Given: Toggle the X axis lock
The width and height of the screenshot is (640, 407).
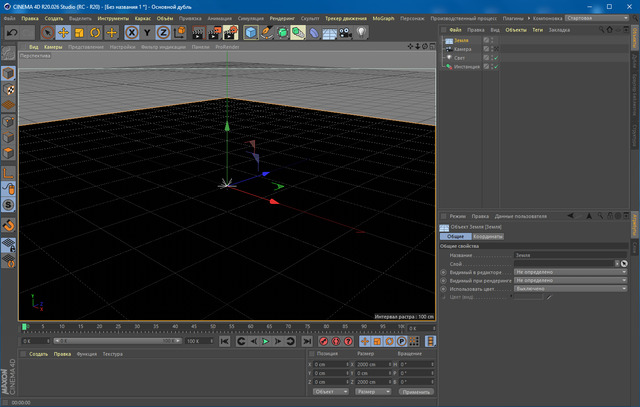Looking at the screenshot, I should pos(131,33).
